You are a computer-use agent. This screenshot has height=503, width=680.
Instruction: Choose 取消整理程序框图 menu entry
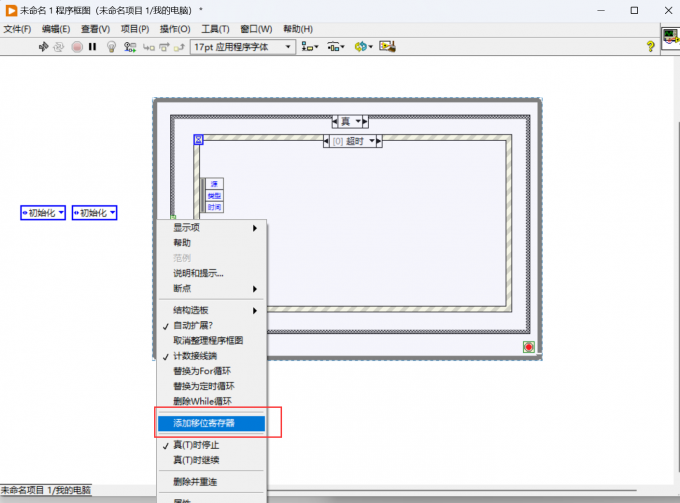click(212, 340)
